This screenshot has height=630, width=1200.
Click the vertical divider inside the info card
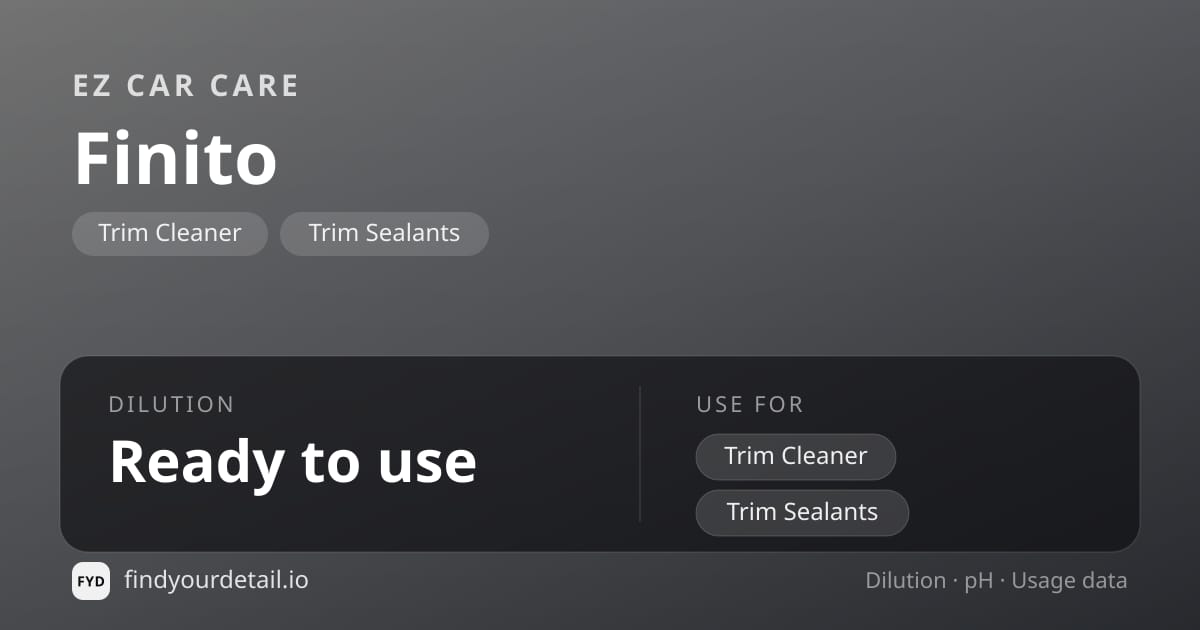click(640, 453)
